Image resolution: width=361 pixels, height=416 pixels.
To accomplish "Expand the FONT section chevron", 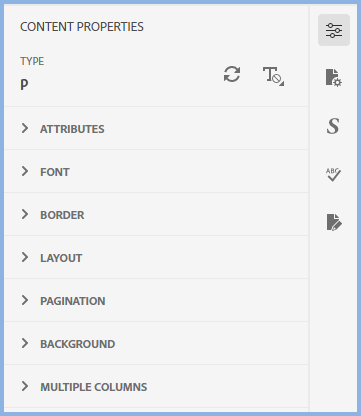I will pyautogui.click(x=25, y=171).
